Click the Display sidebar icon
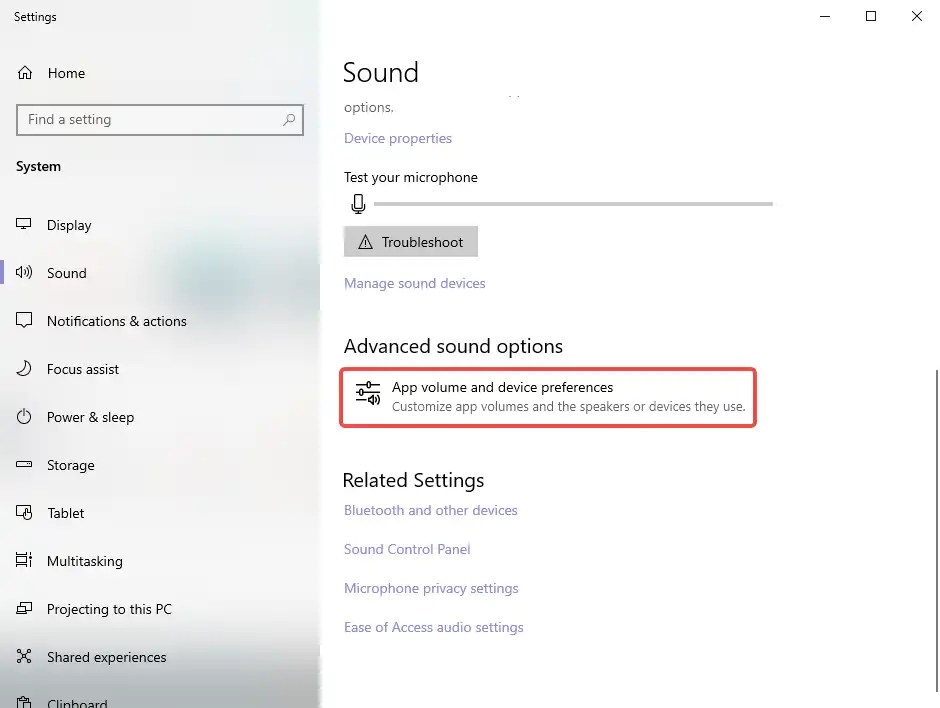The height and width of the screenshot is (708, 940). click(x=23, y=225)
